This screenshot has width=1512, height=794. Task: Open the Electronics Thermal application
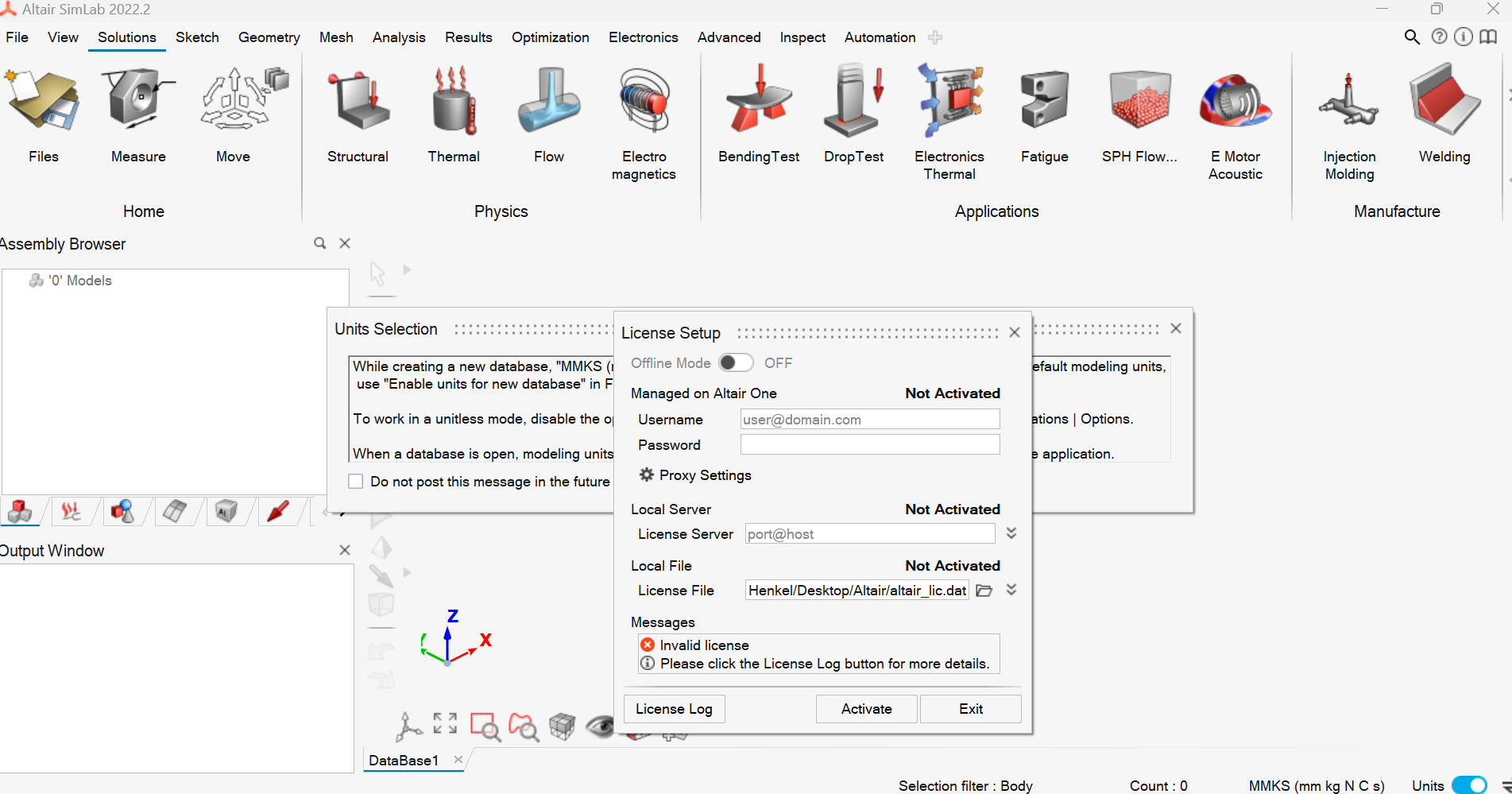pyautogui.click(x=949, y=124)
